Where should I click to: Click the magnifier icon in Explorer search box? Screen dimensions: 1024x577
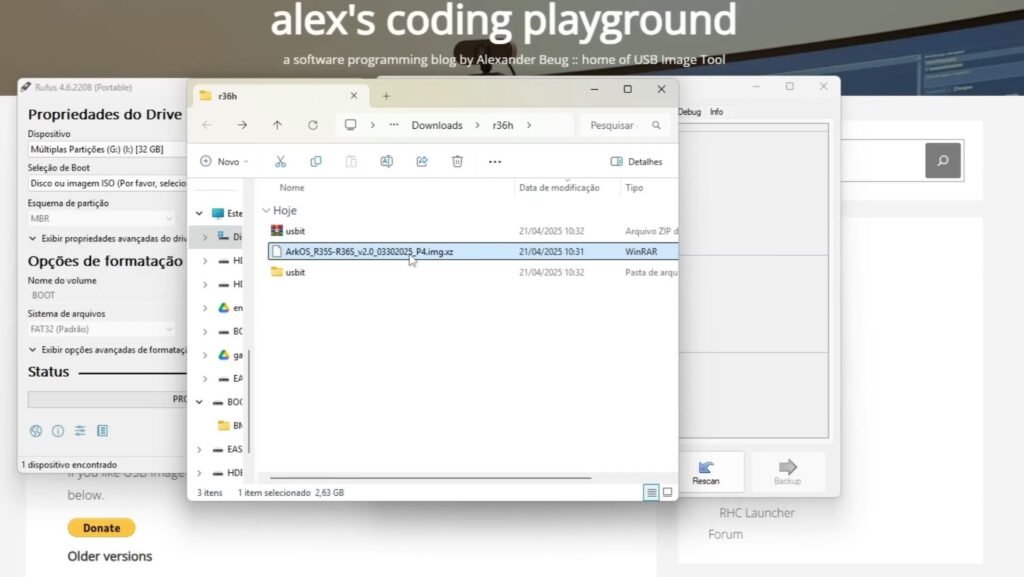tap(656, 125)
